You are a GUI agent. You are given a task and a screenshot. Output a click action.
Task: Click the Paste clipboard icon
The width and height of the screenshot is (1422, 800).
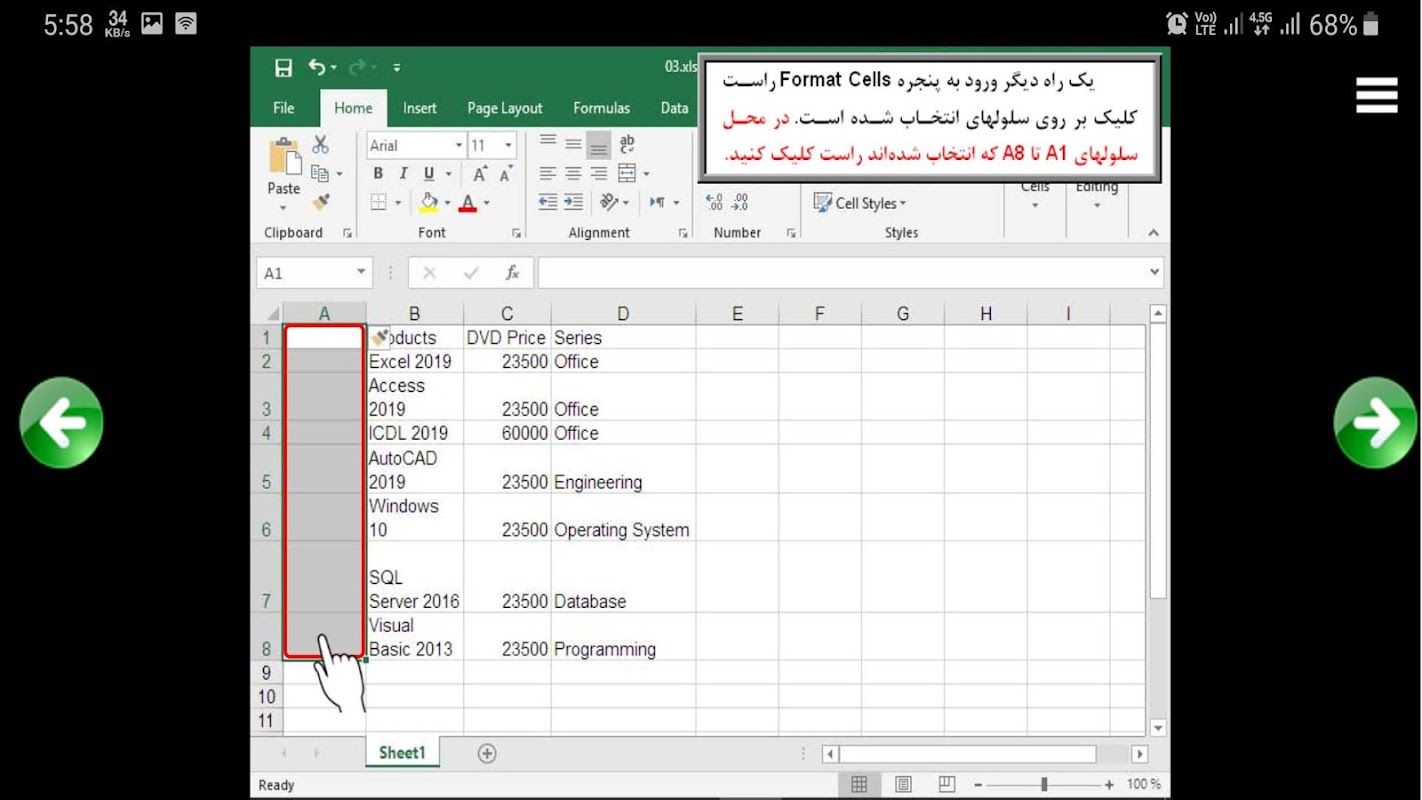(284, 157)
